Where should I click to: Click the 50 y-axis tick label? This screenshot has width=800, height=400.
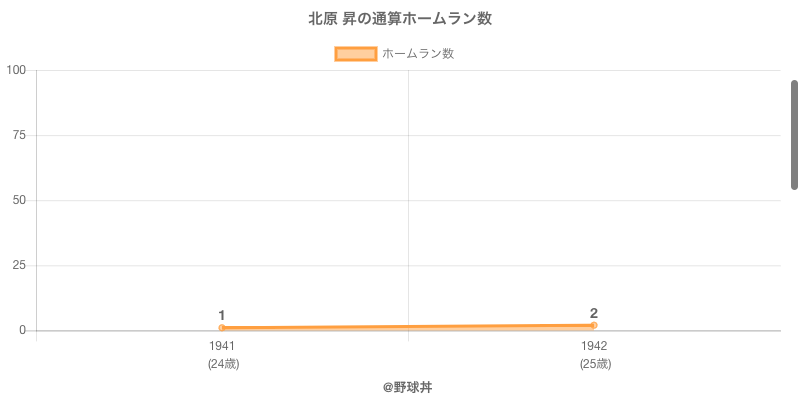pos(20,200)
